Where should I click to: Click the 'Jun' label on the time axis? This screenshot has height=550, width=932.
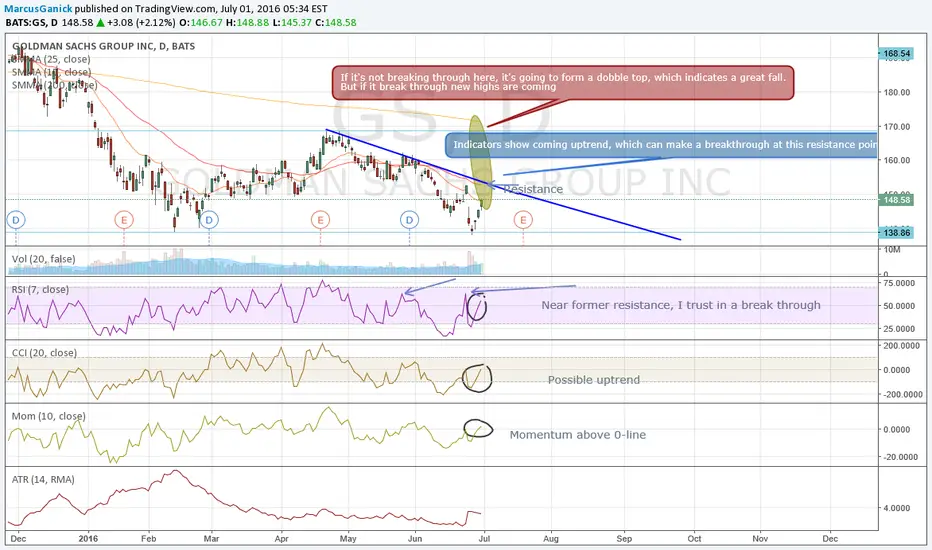coord(415,539)
